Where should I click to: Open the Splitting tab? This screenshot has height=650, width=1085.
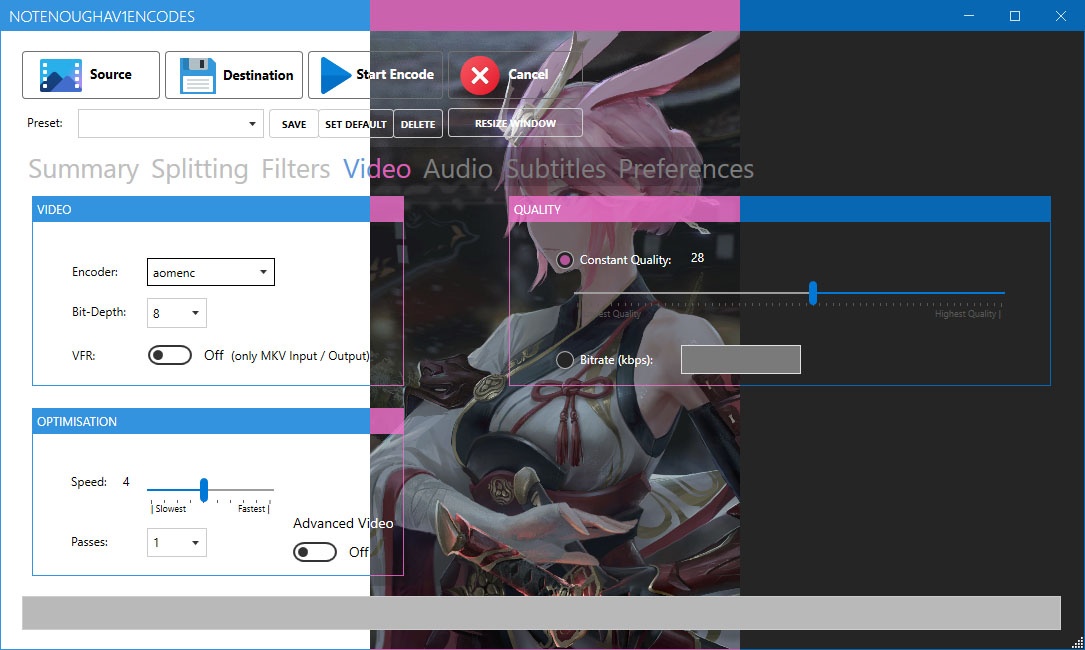(200, 169)
